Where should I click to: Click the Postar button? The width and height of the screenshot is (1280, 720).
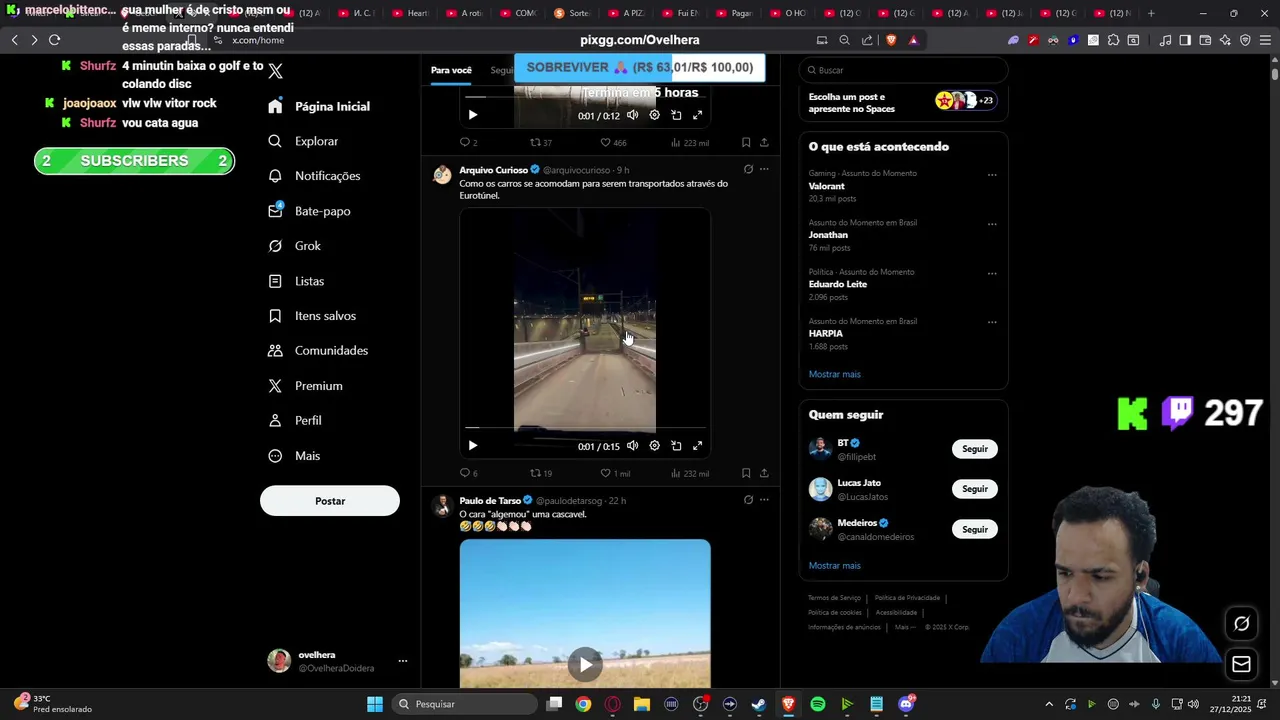(x=330, y=501)
